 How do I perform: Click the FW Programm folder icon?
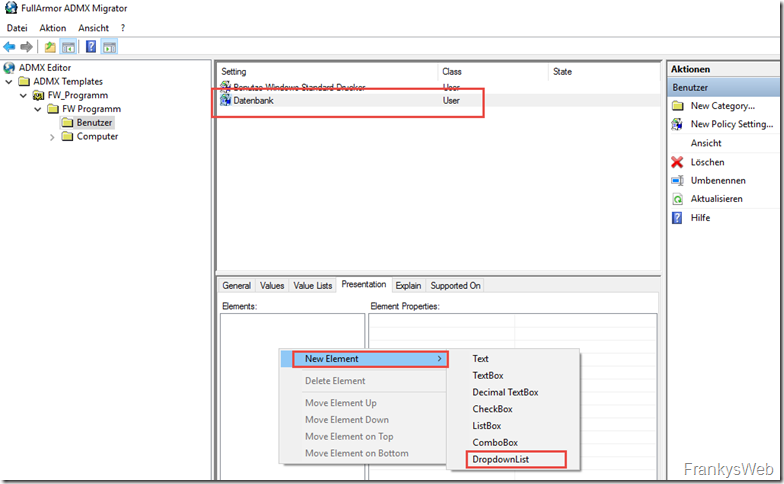[52, 109]
